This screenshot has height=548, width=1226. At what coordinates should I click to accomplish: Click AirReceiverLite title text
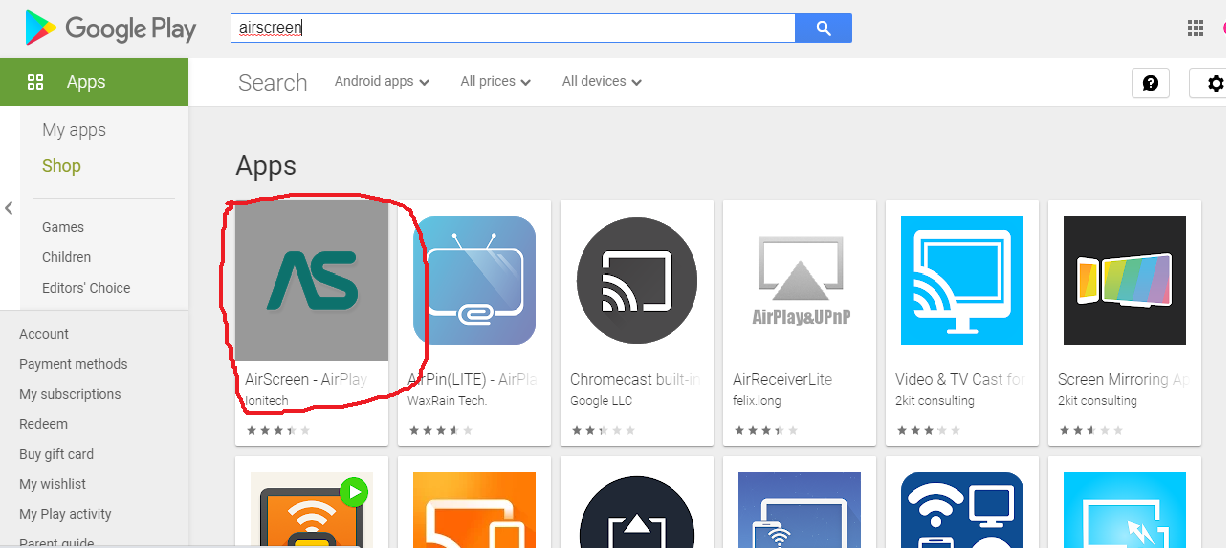pos(782,380)
